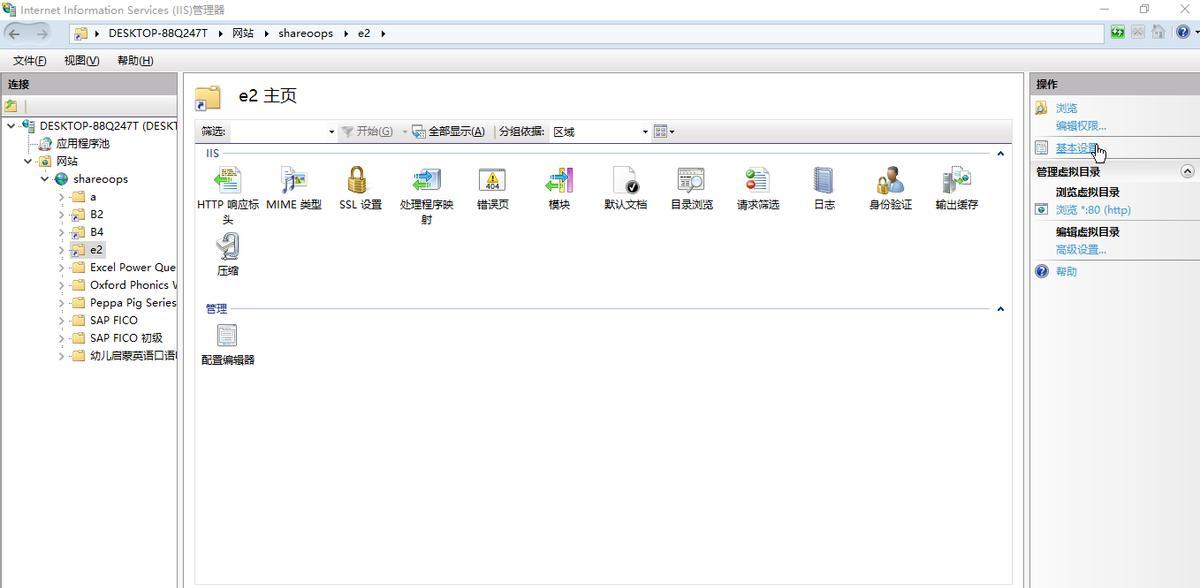Collapse the DESKTOP-88Q247T server node
Screen dimensions: 1200x588
tap(10, 126)
